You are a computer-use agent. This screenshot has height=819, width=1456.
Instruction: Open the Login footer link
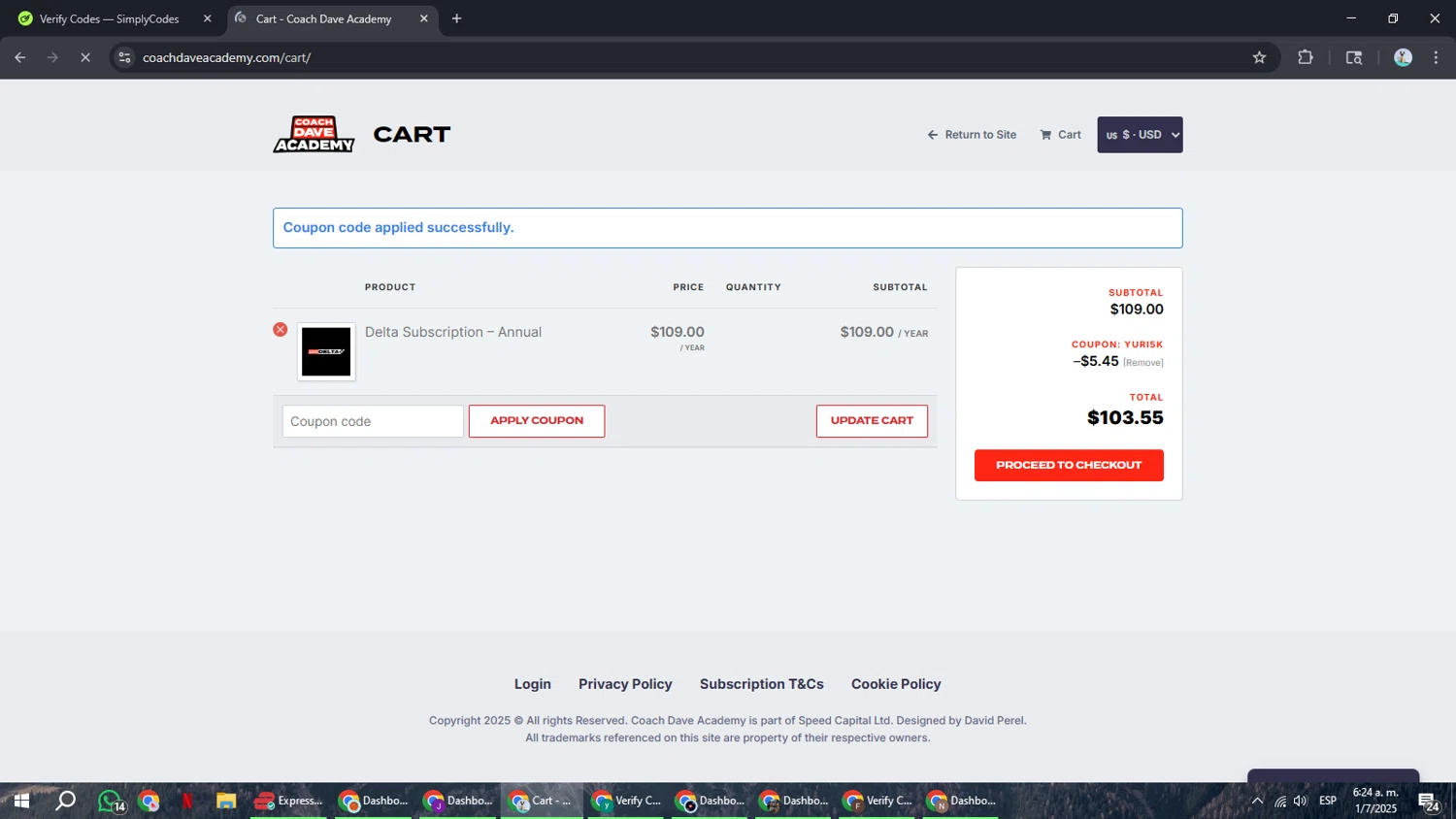point(533,684)
